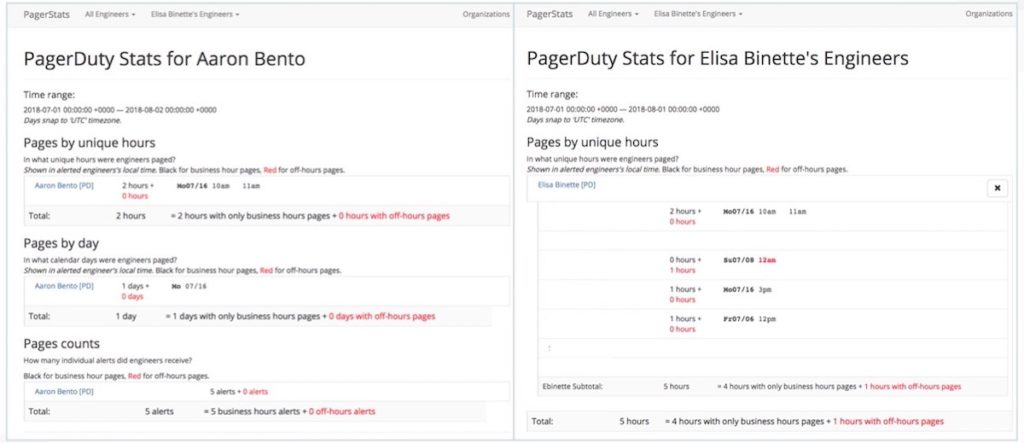Screen dimensions: 1024x443
Task: Click '1 hours with off-hours pages' in the right window Total row
Action: (x=888, y=421)
